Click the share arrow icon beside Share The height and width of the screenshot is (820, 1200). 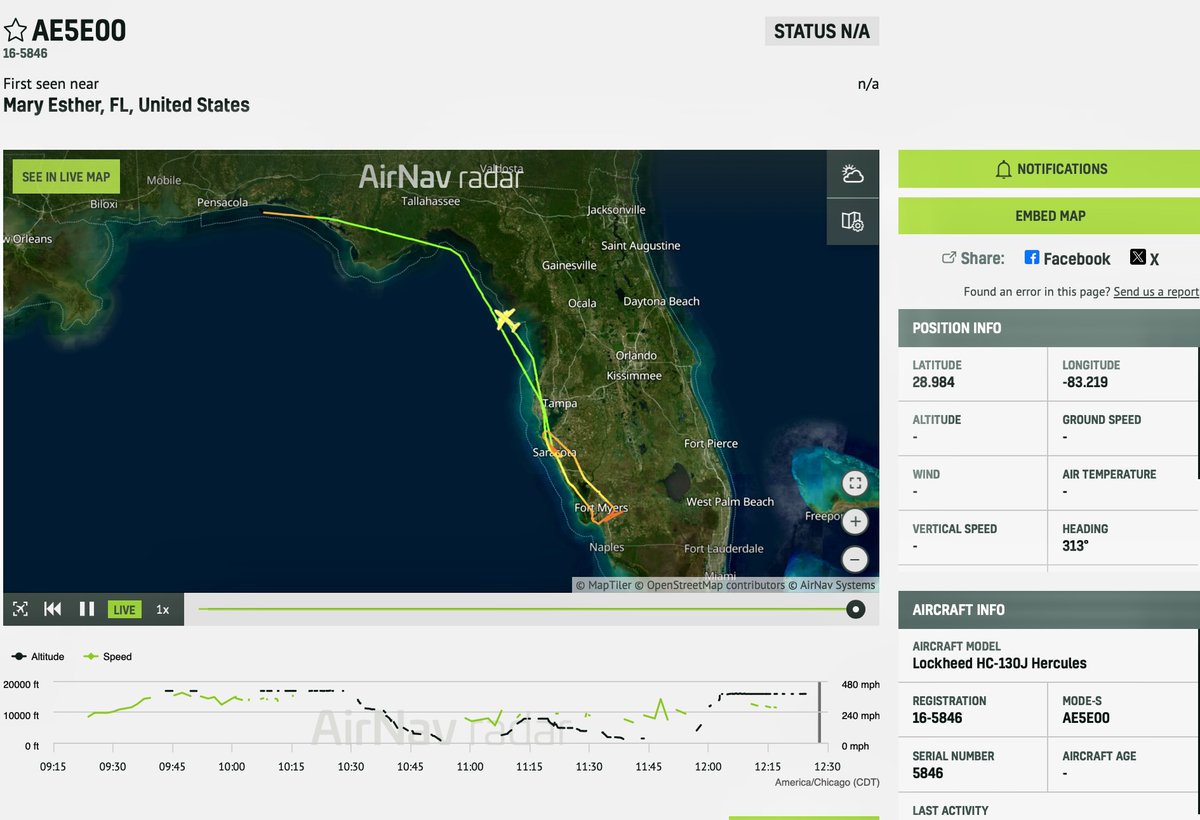[949, 258]
